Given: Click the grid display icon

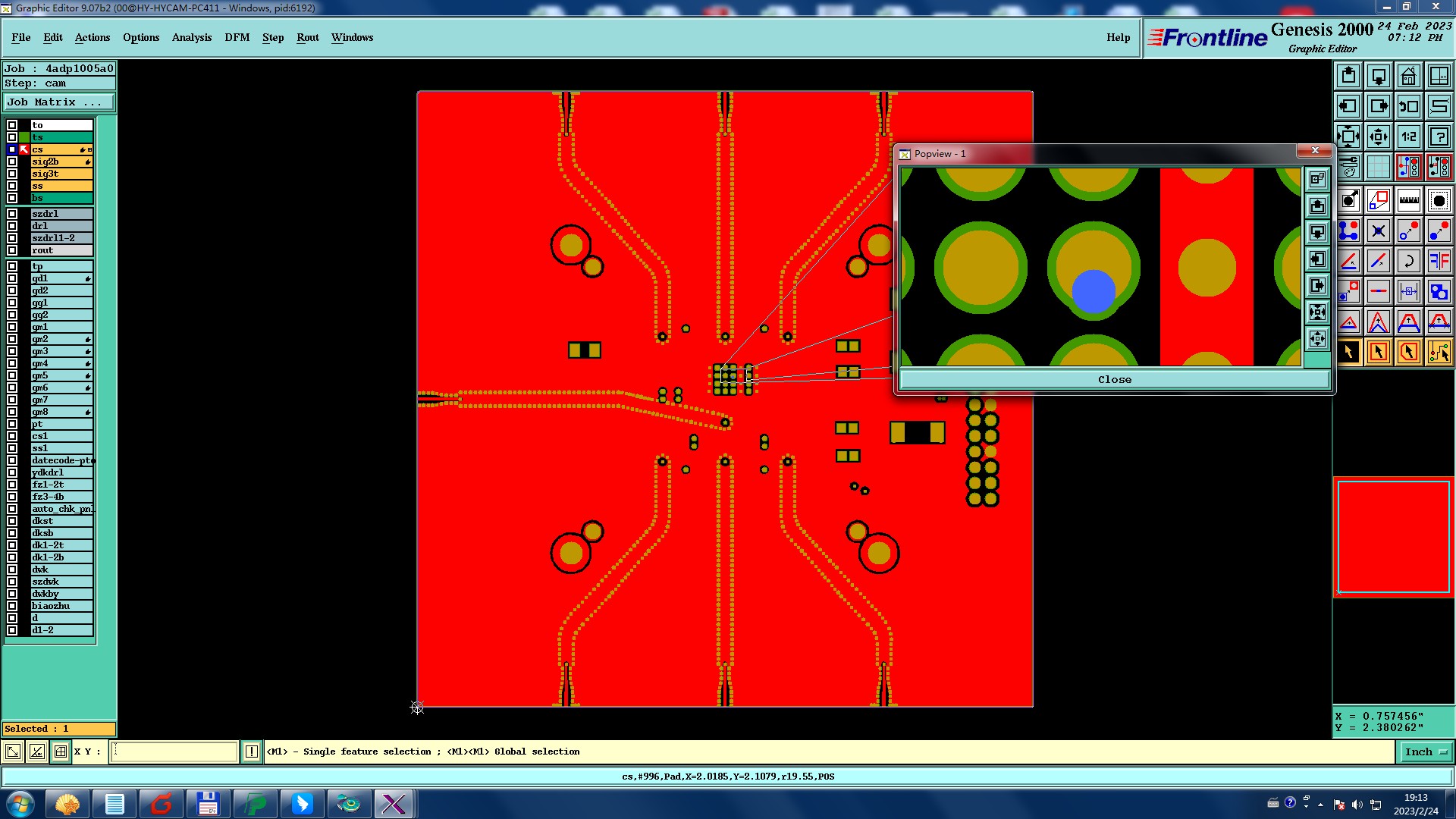Looking at the screenshot, I should [1378, 167].
